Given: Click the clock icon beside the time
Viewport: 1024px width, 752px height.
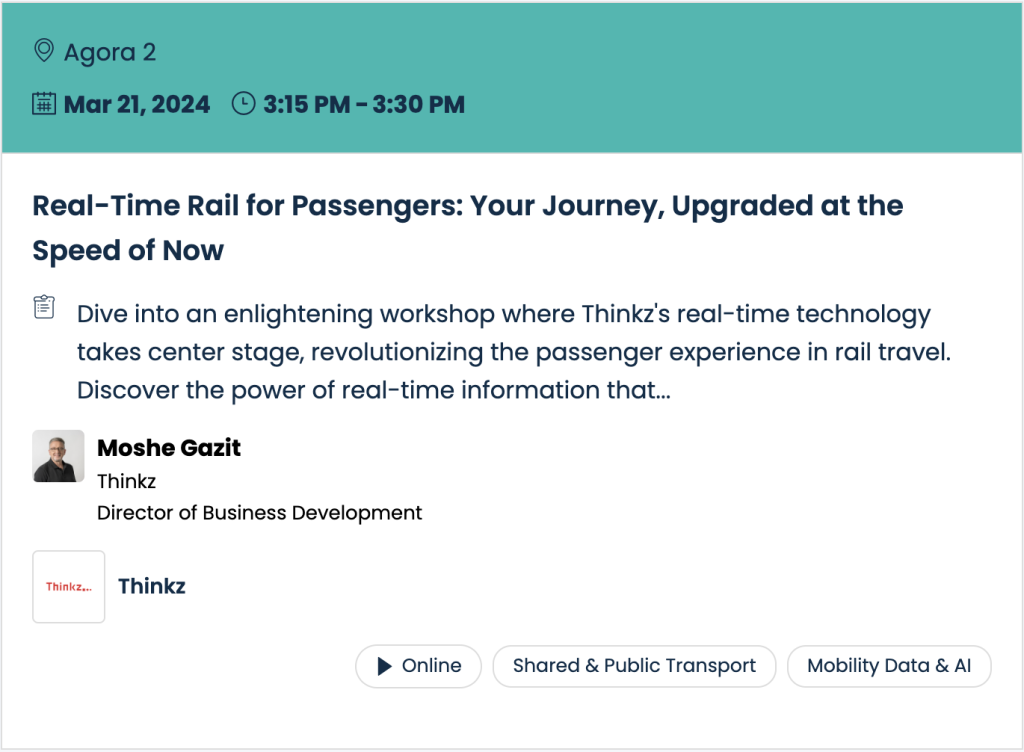Looking at the screenshot, I should [x=244, y=104].
